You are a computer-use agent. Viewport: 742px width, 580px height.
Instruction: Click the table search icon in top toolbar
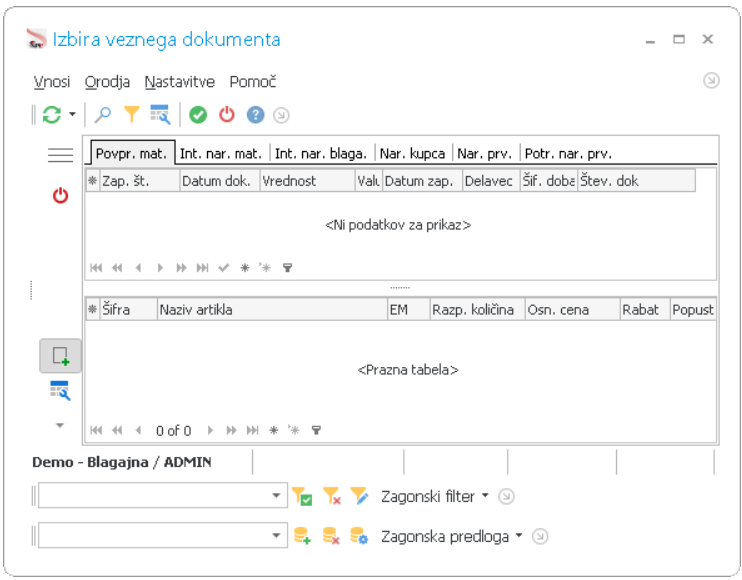pos(160,114)
